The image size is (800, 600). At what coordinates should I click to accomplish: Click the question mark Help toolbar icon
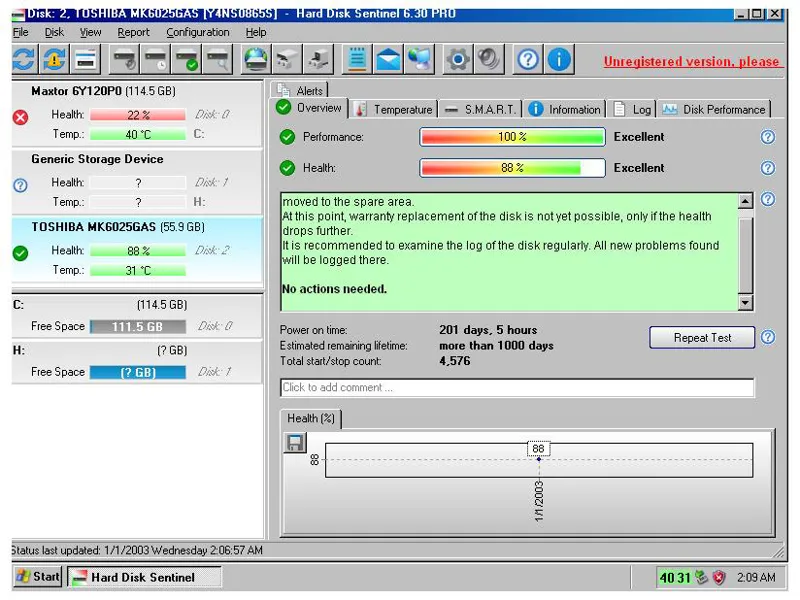tap(528, 60)
